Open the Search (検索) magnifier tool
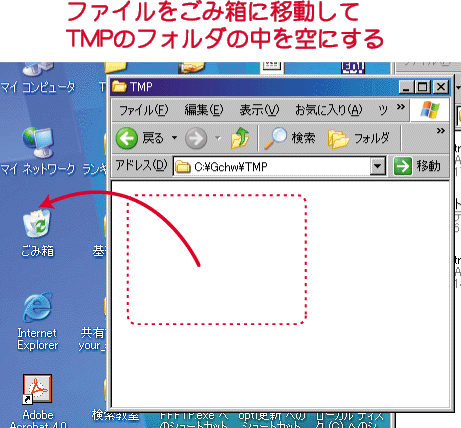The image size is (461, 428). 289,138
